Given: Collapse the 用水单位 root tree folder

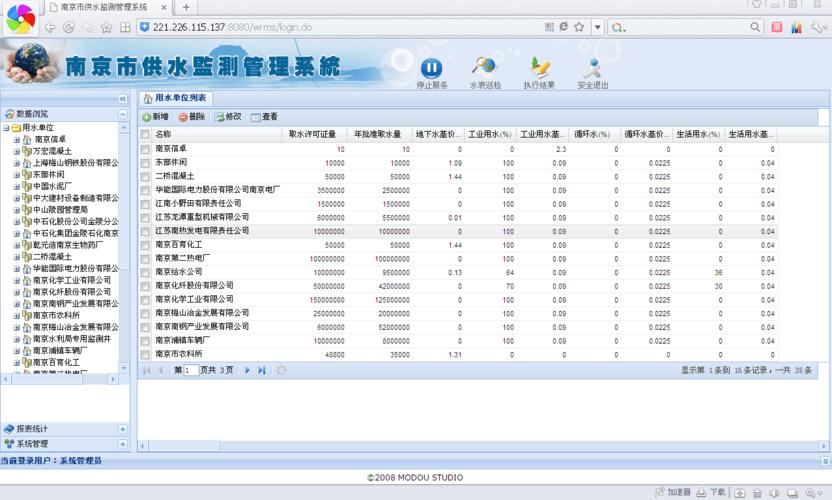Looking at the screenshot, I should 6,128.
